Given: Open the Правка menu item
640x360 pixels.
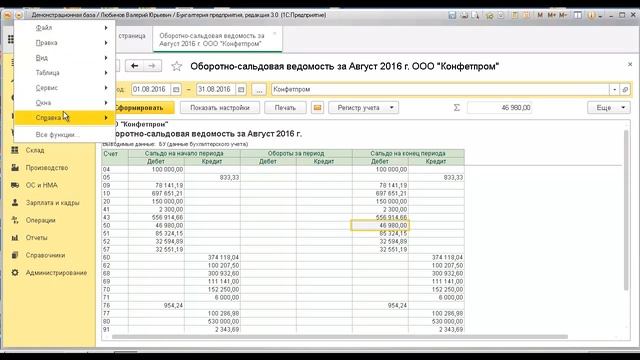Looking at the screenshot, I should pos(64,43).
